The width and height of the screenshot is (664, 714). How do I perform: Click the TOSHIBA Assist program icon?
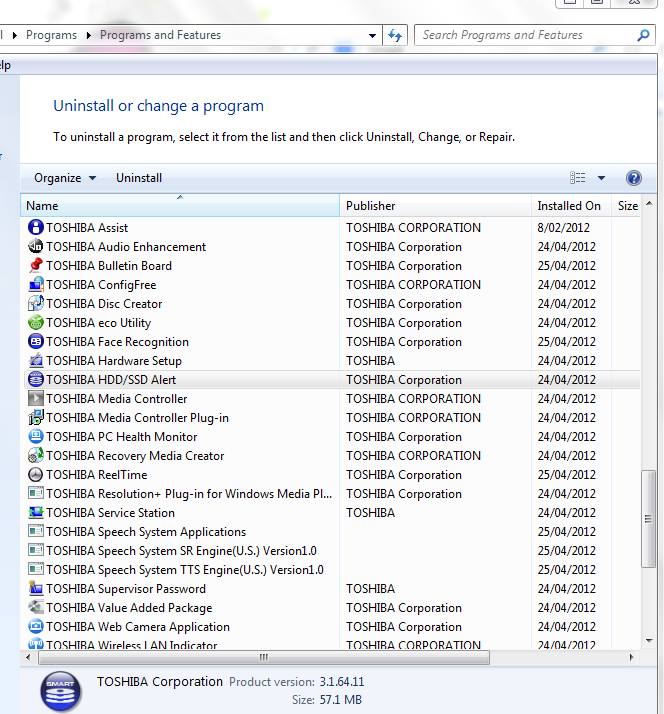point(36,228)
